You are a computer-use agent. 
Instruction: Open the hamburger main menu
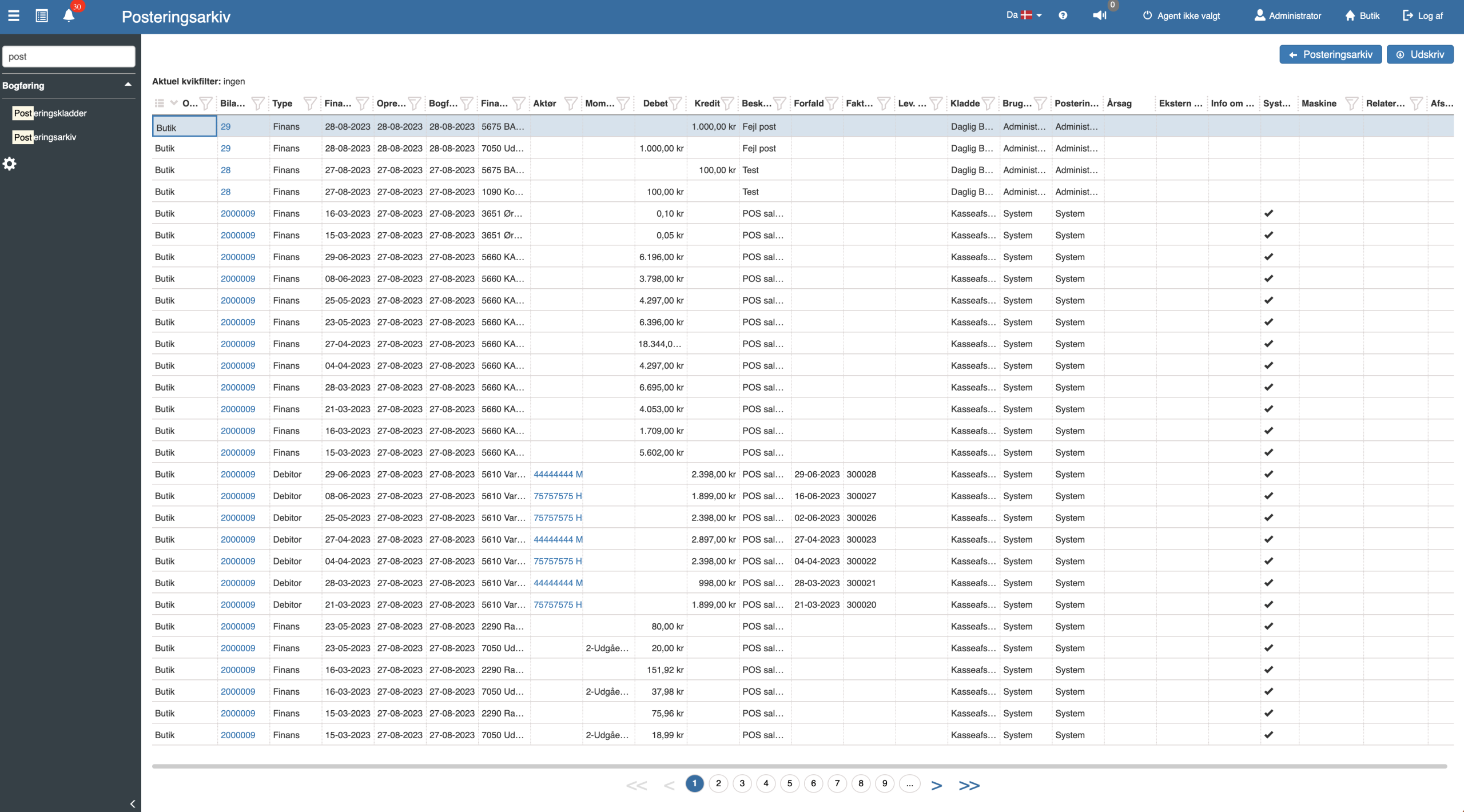[14, 15]
